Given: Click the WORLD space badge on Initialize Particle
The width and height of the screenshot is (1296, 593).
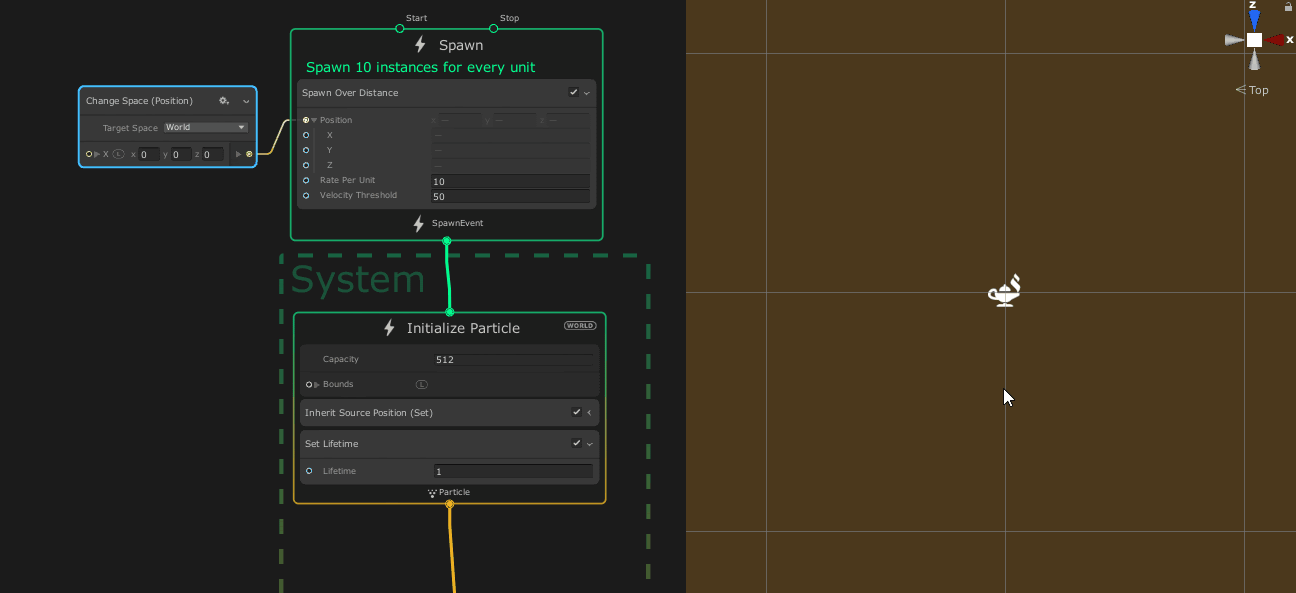Looking at the screenshot, I should point(580,326).
